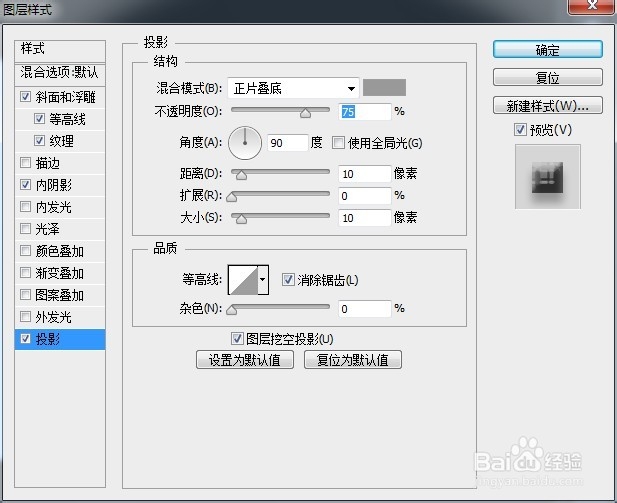Enable the 图案叠加 checkbox
The height and width of the screenshot is (503, 617).
tap(26, 295)
